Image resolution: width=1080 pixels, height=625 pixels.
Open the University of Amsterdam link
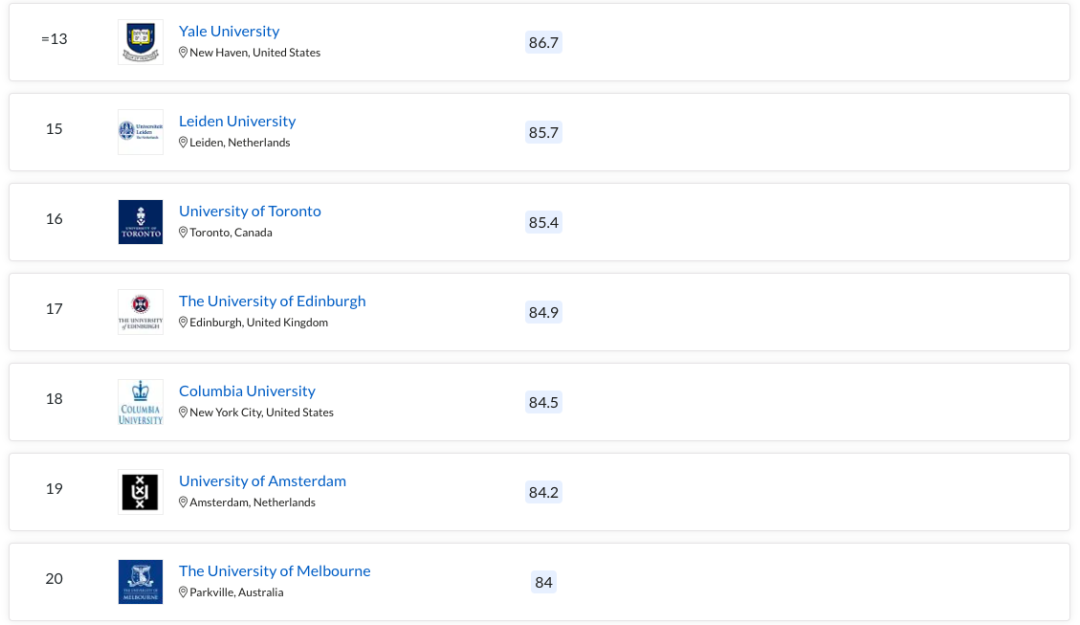262,481
